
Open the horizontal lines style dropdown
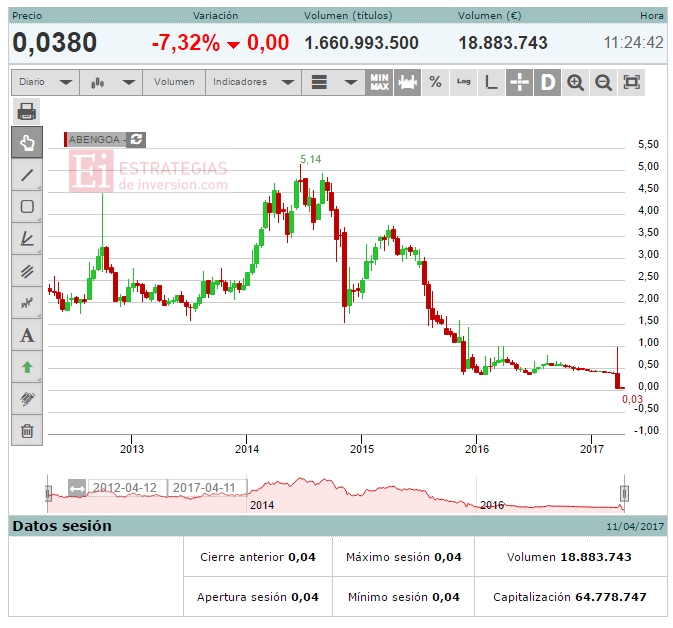tap(334, 82)
